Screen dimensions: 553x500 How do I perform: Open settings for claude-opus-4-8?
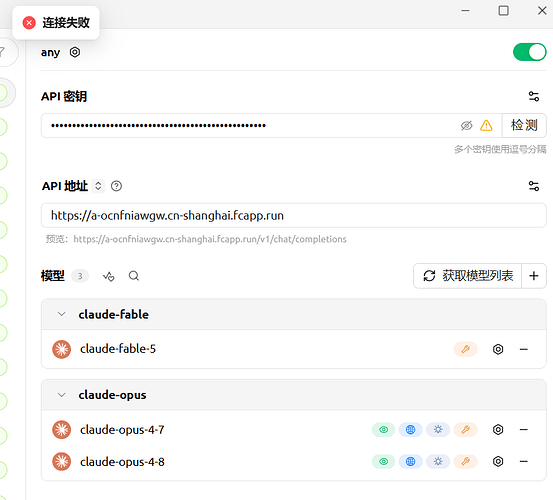coord(498,461)
